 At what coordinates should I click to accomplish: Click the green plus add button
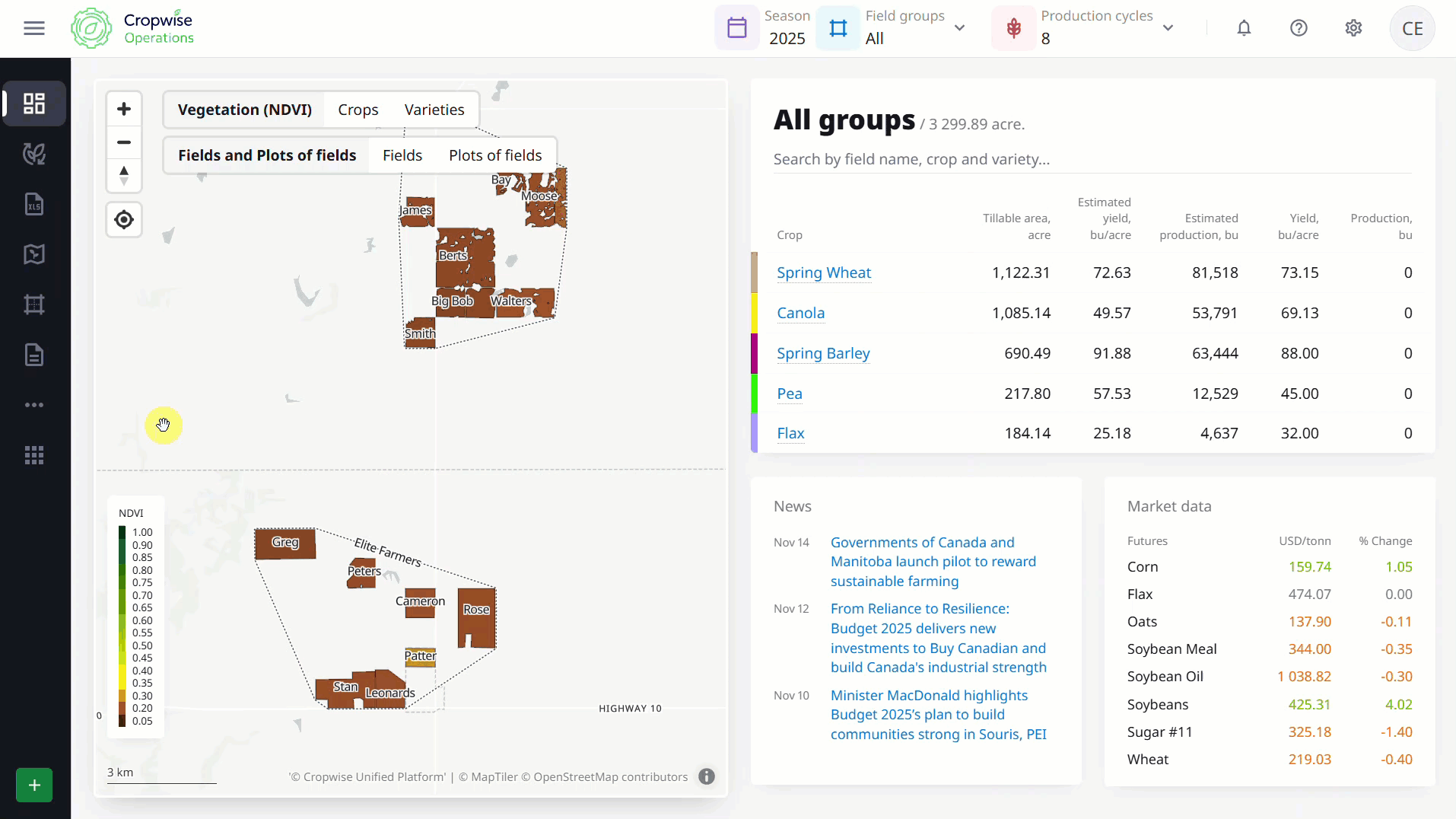pyautogui.click(x=34, y=785)
